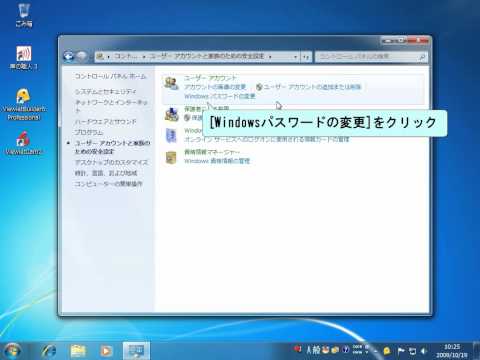Go to ネットワークとインターネット category
Screen dimensions: 480x360
tap(111, 106)
